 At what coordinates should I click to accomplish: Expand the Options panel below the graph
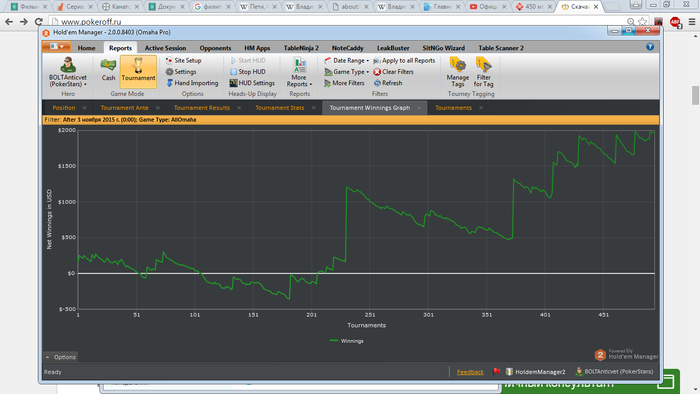61,357
